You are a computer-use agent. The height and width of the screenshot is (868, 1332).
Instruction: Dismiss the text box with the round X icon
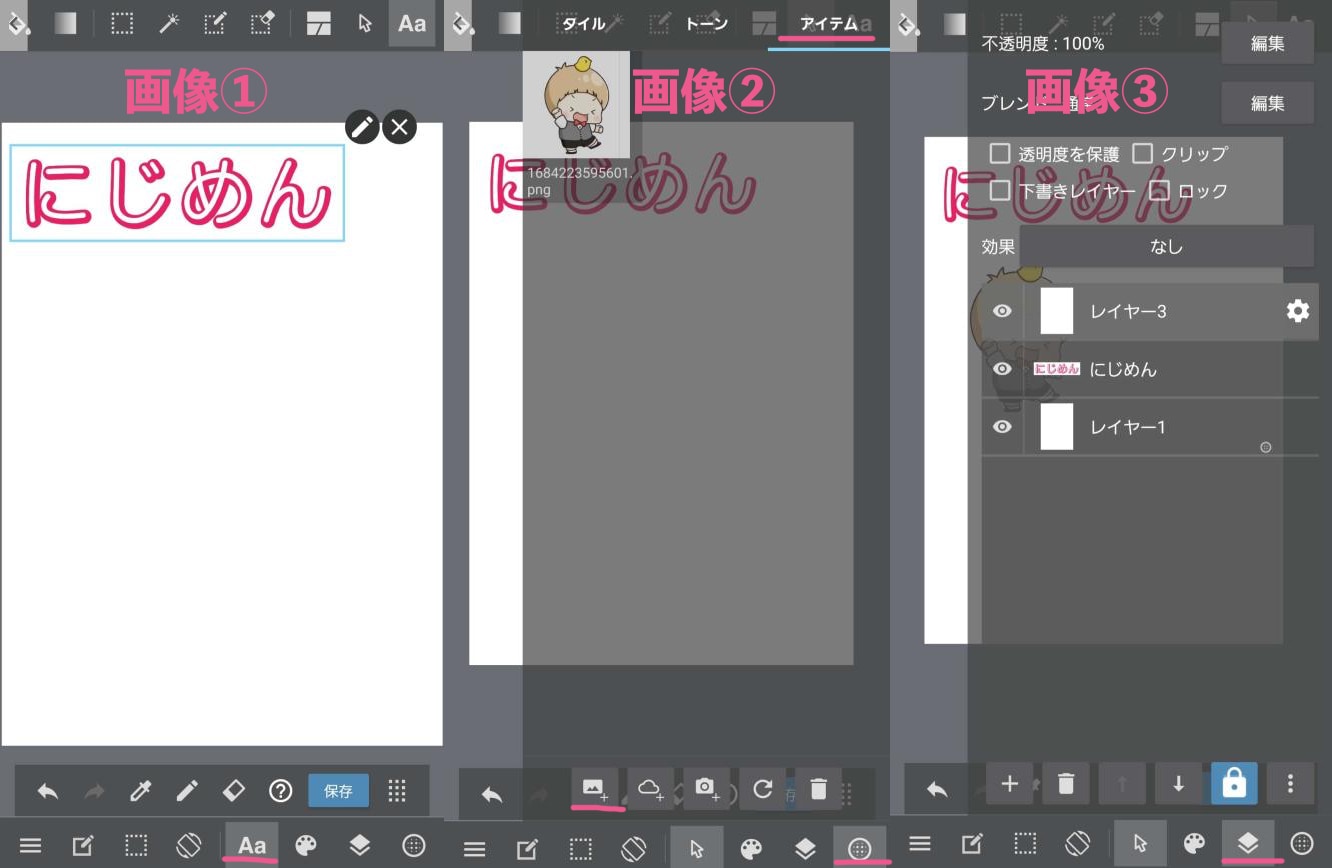(x=399, y=127)
